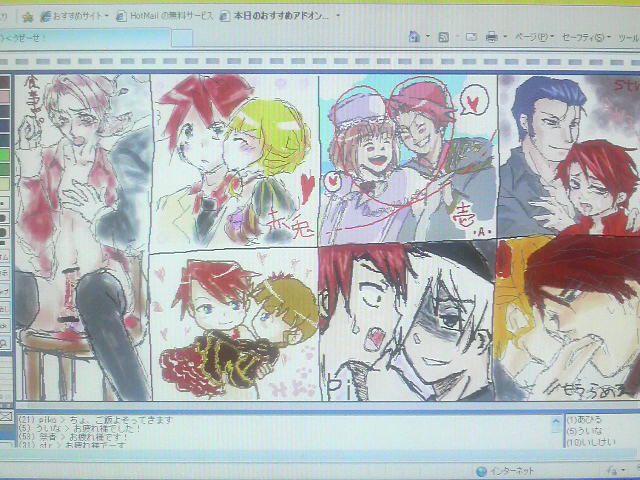Viewport: 640px width, 480px height.
Task: Click the drawing panel signed もらうめる
Action: (568, 318)
